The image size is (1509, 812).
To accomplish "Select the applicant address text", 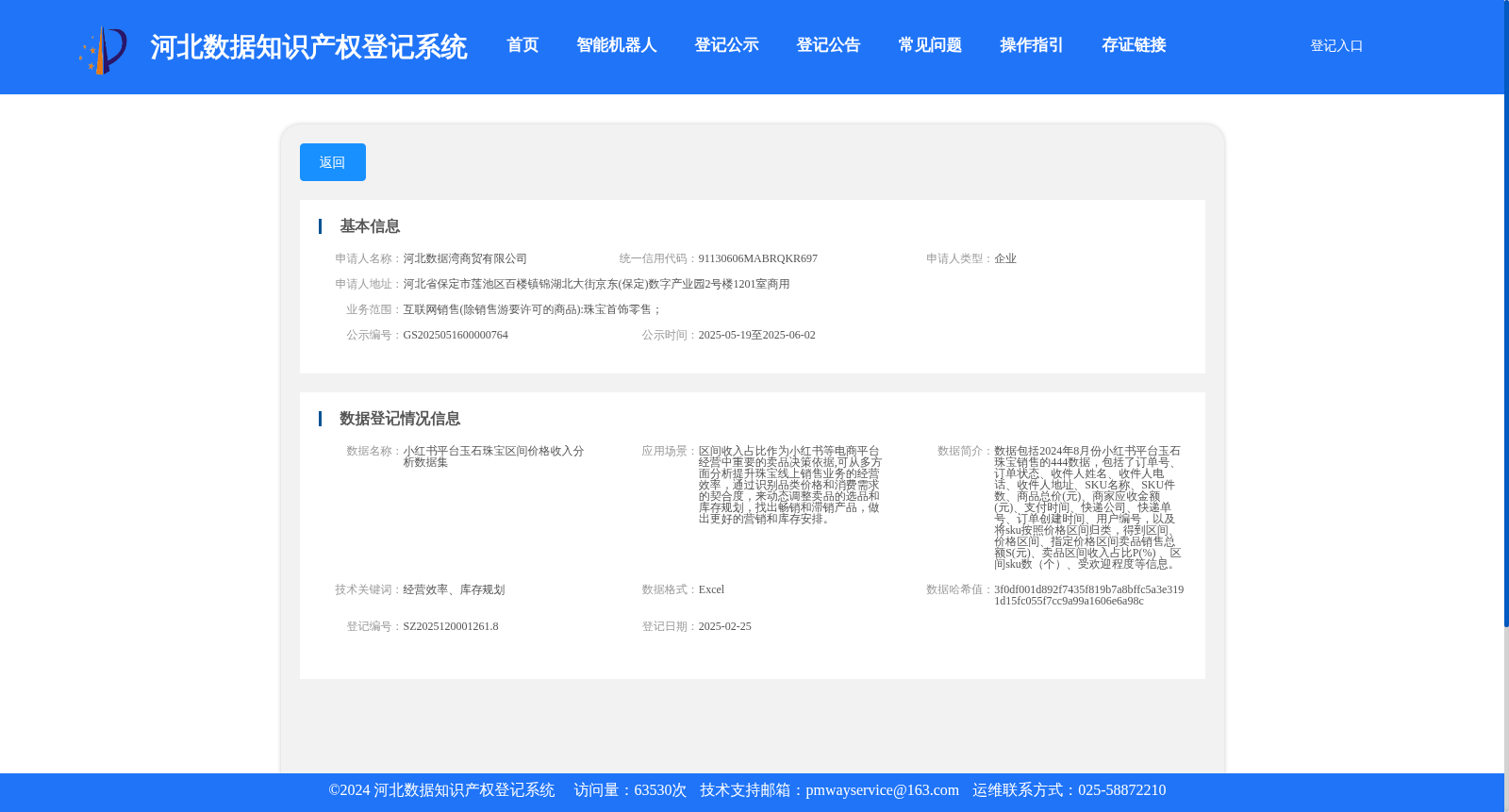I will point(596,284).
